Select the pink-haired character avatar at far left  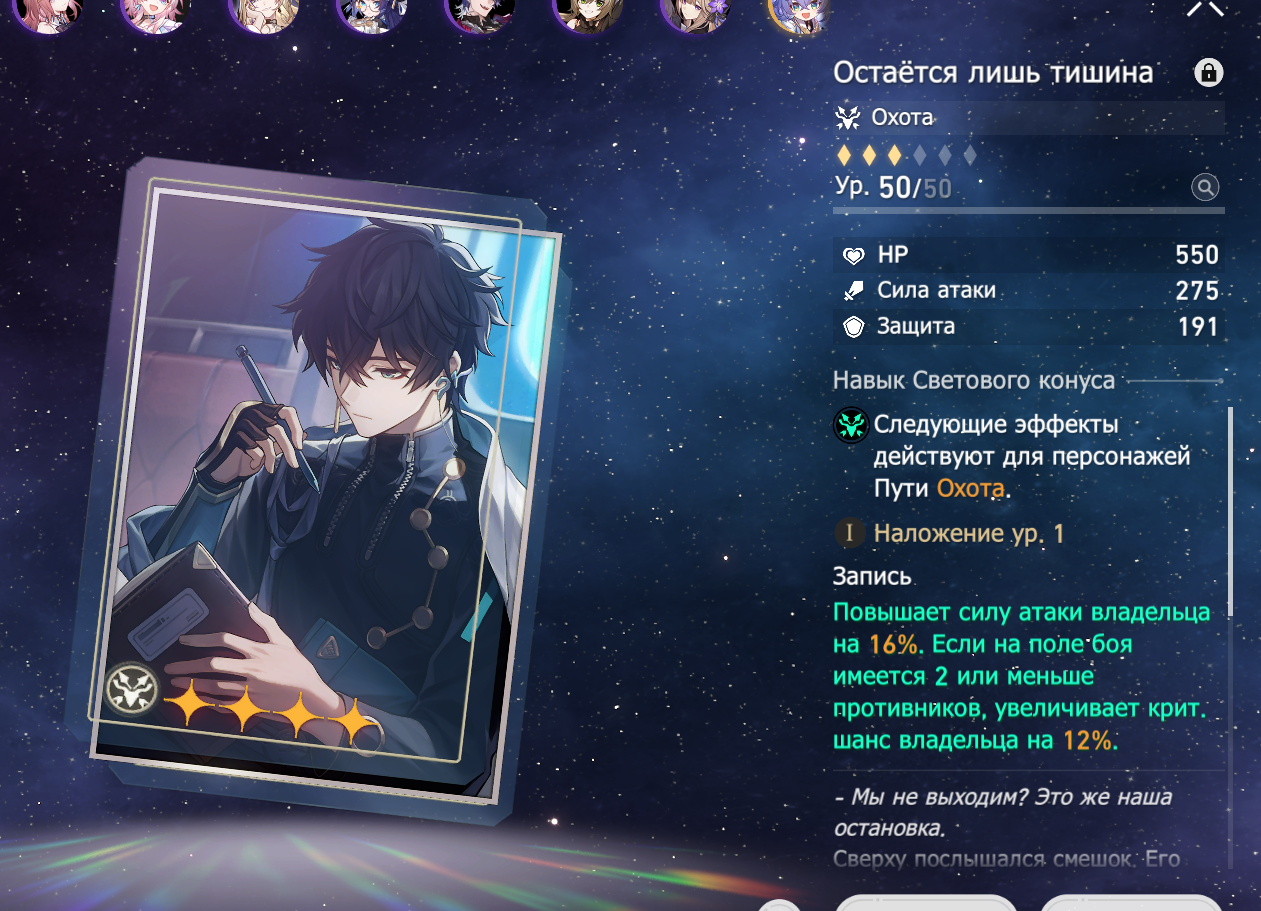tap(46, 12)
